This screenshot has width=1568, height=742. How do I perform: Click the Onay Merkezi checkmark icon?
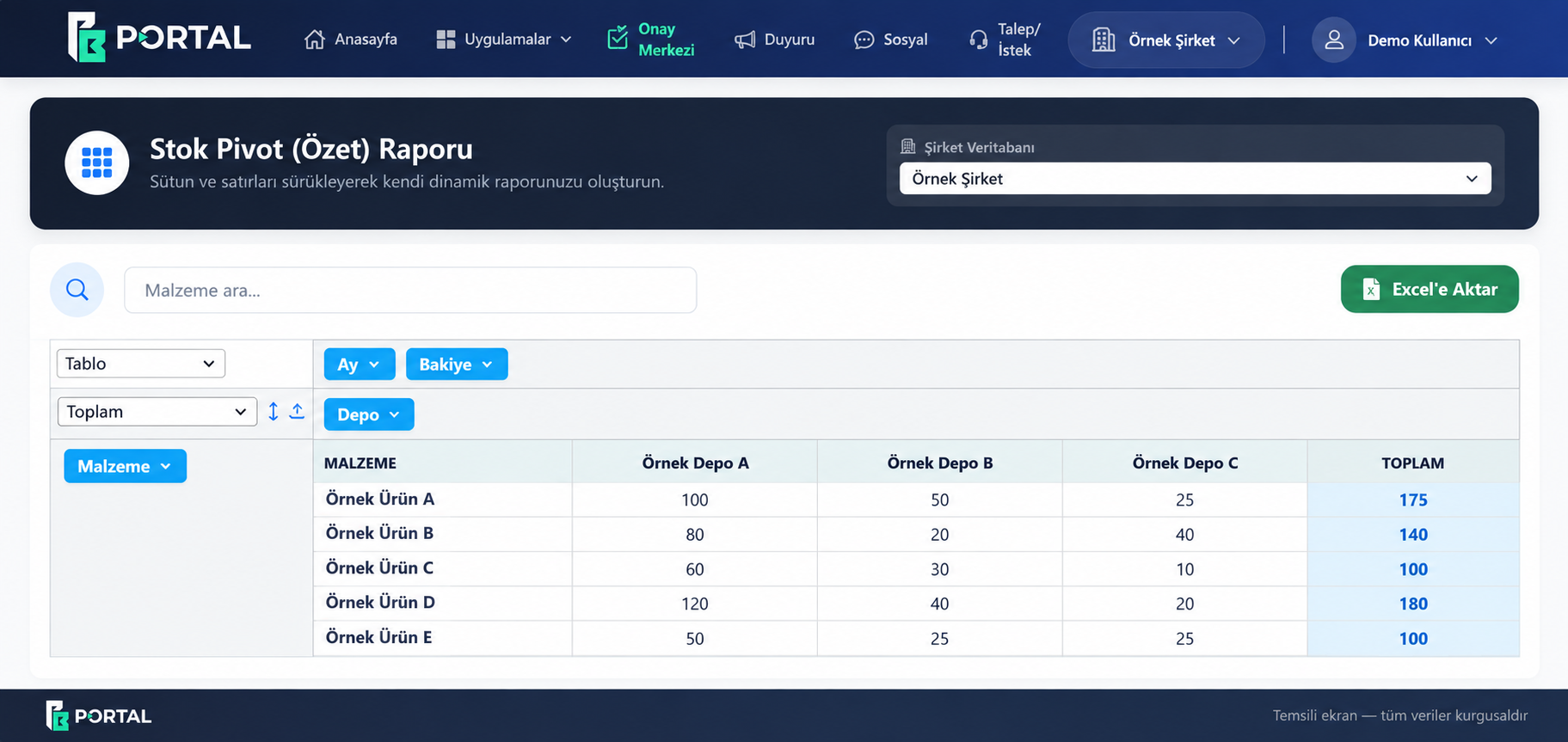tap(618, 38)
